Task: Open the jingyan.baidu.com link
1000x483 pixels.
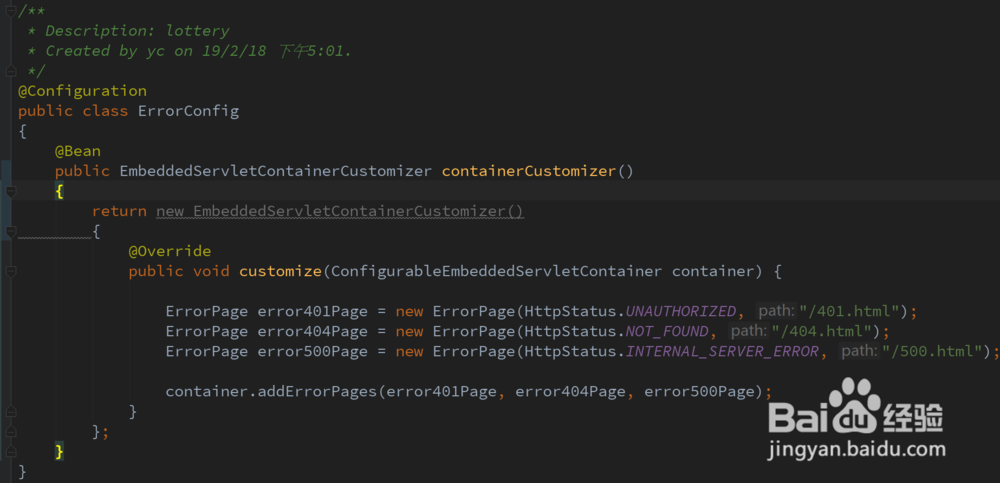Action: pyautogui.click(x=856, y=451)
